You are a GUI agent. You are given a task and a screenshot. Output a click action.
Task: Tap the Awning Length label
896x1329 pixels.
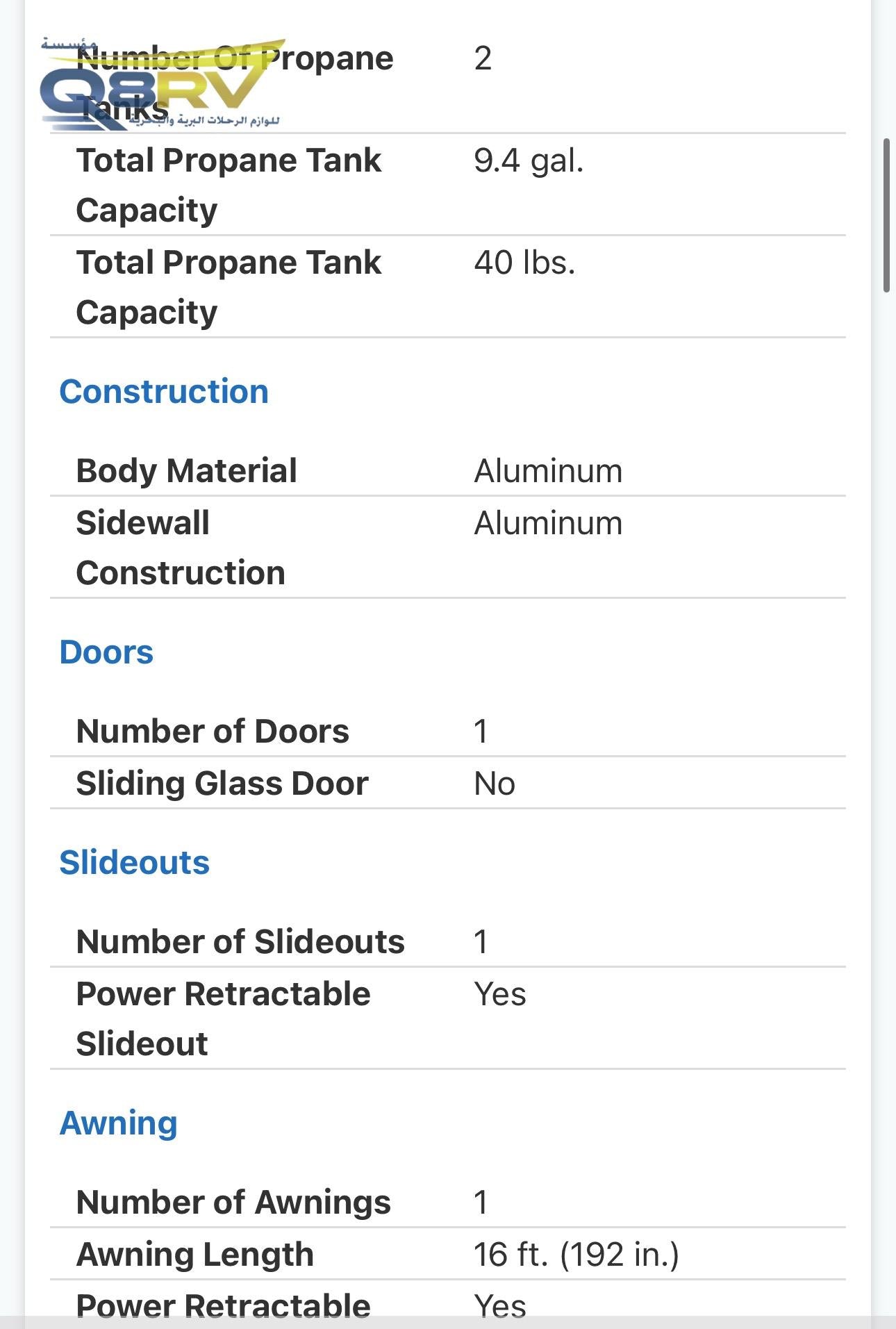(x=195, y=1254)
